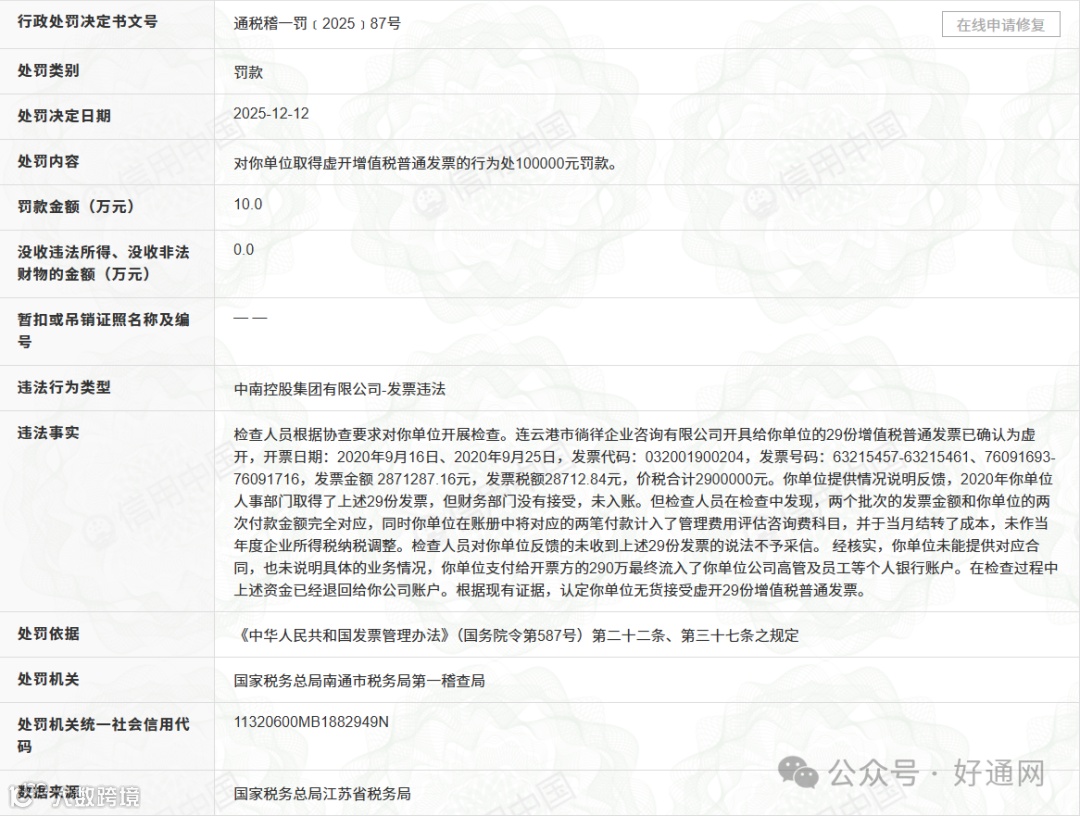Click the 罚款金额（万元） label
The height and width of the screenshot is (816, 1080).
coord(76,207)
